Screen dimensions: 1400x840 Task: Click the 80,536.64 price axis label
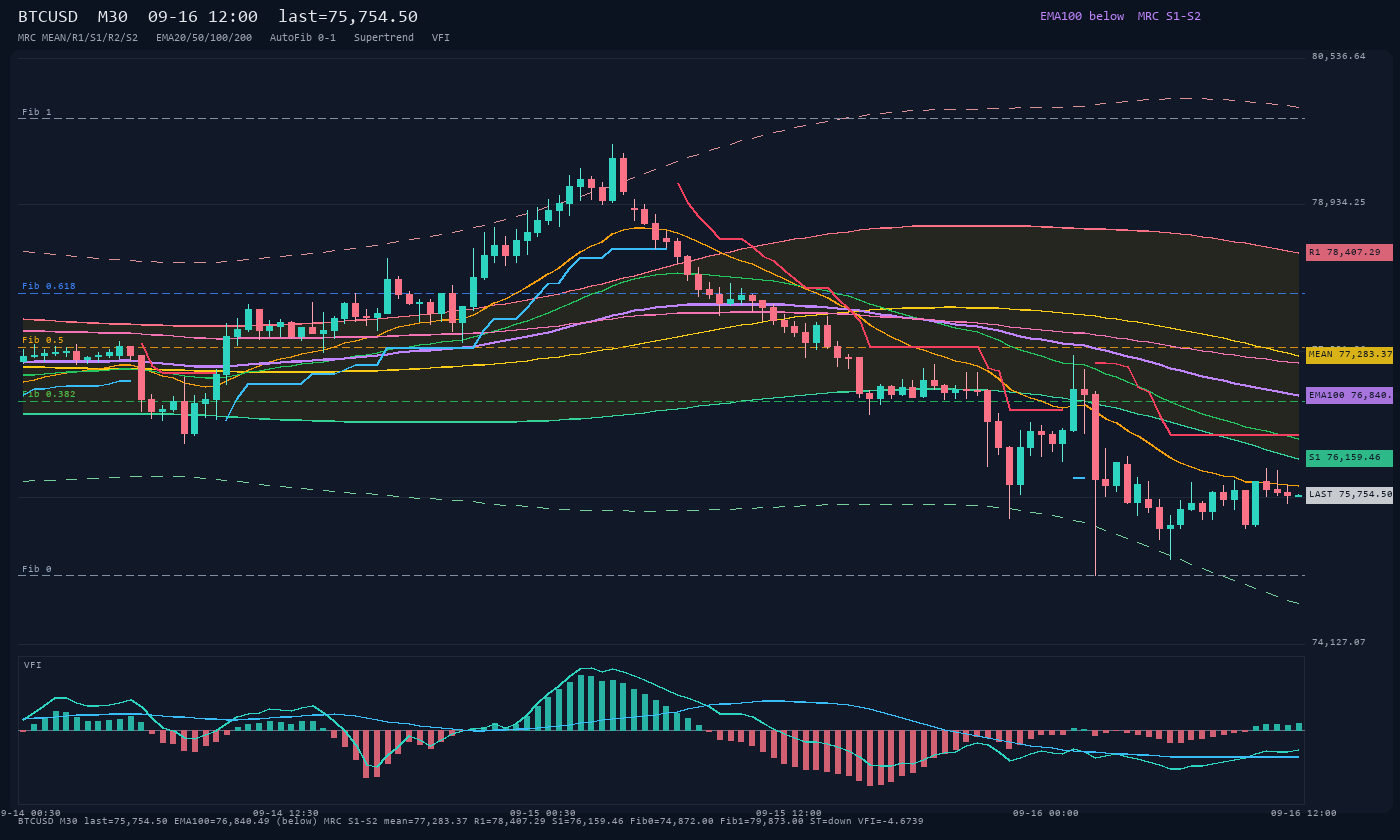click(x=1338, y=56)
